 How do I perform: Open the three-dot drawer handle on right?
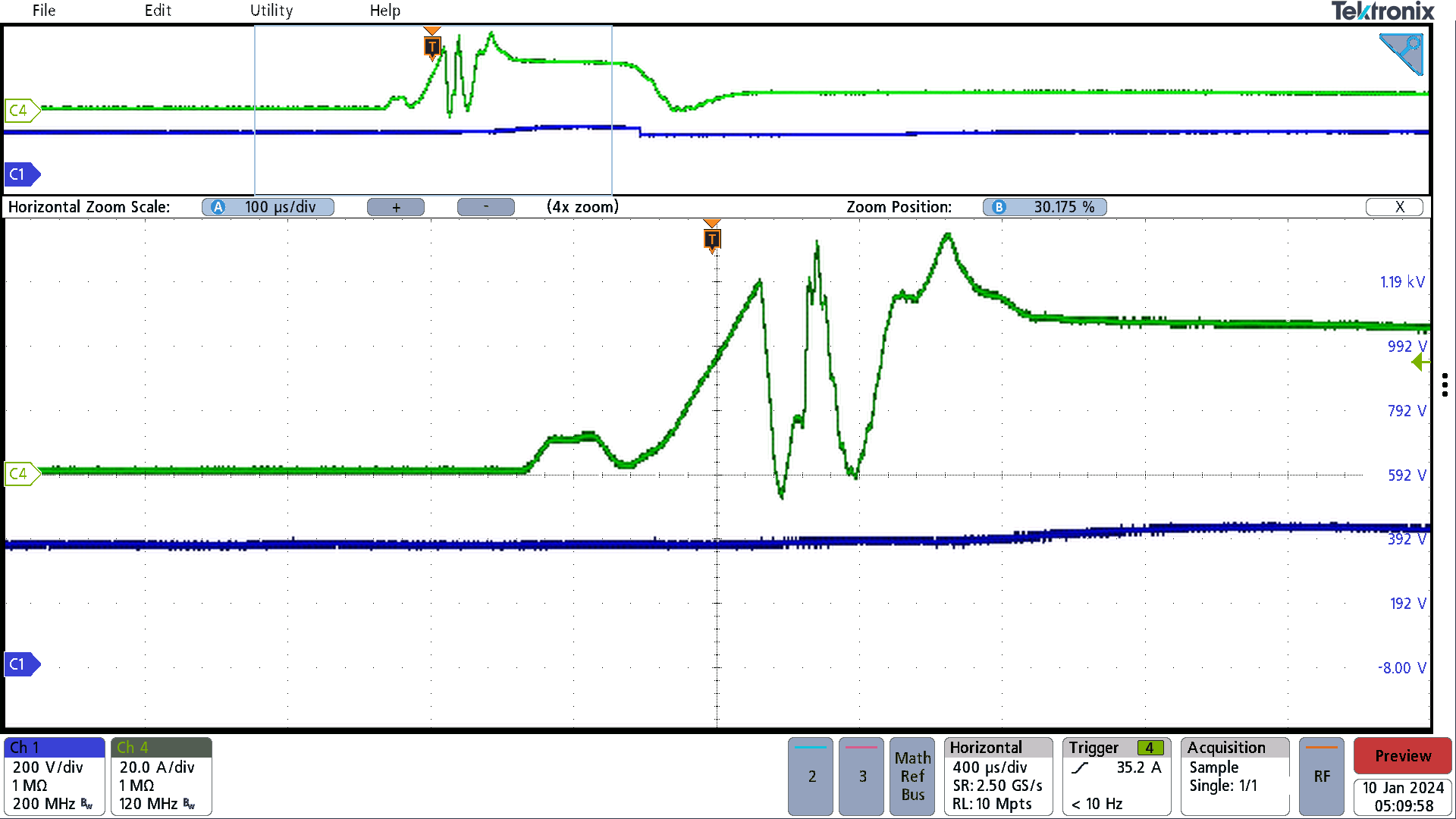coord(1445,384)
